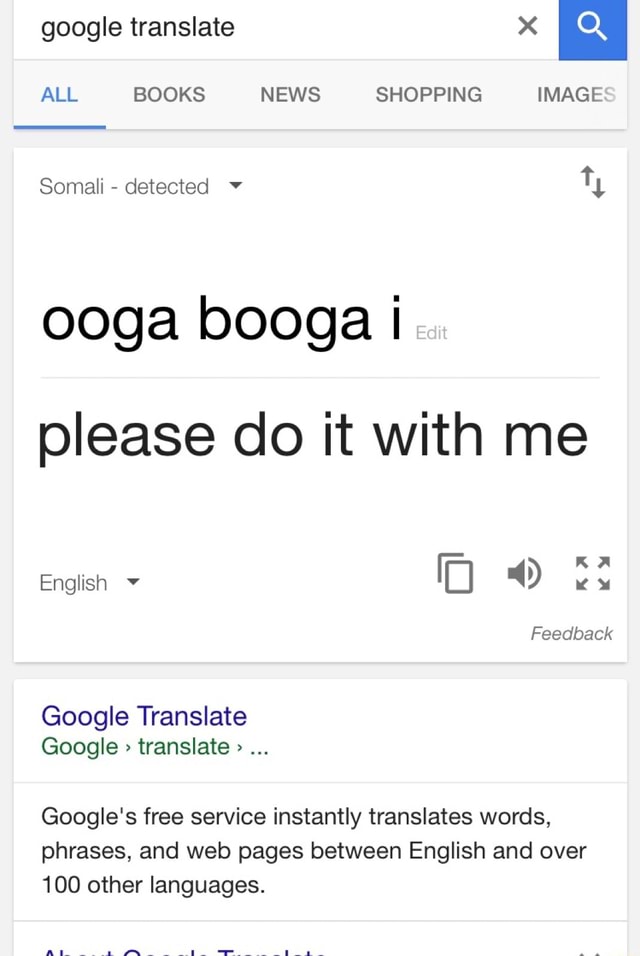Swap the source and target languages

coord(592,184)
